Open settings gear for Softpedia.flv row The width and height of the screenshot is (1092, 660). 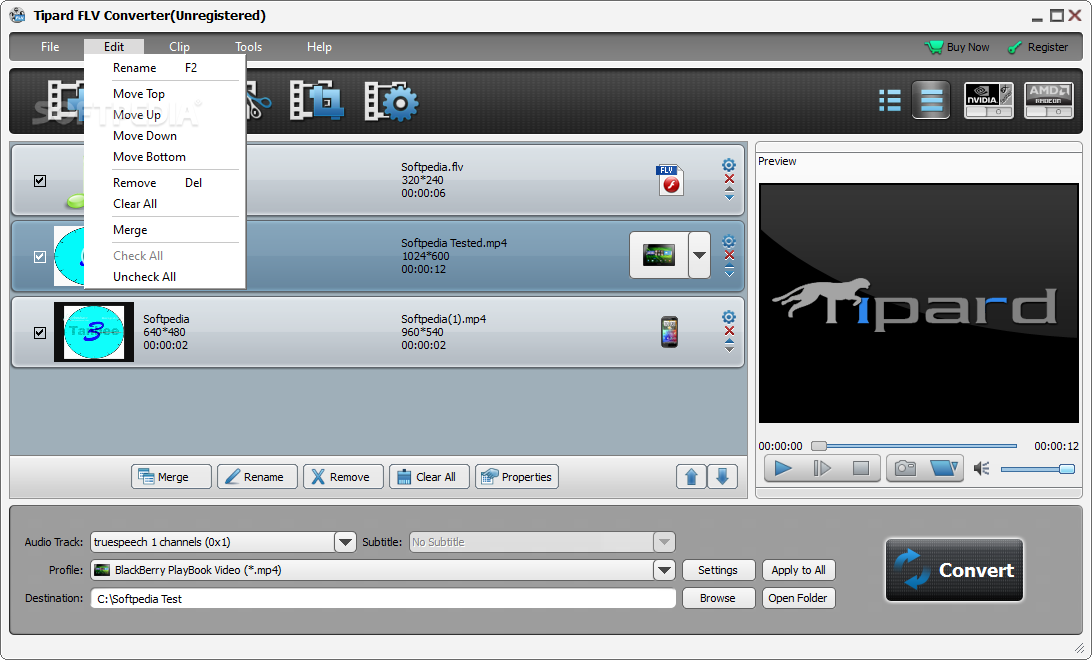point(728,165)
